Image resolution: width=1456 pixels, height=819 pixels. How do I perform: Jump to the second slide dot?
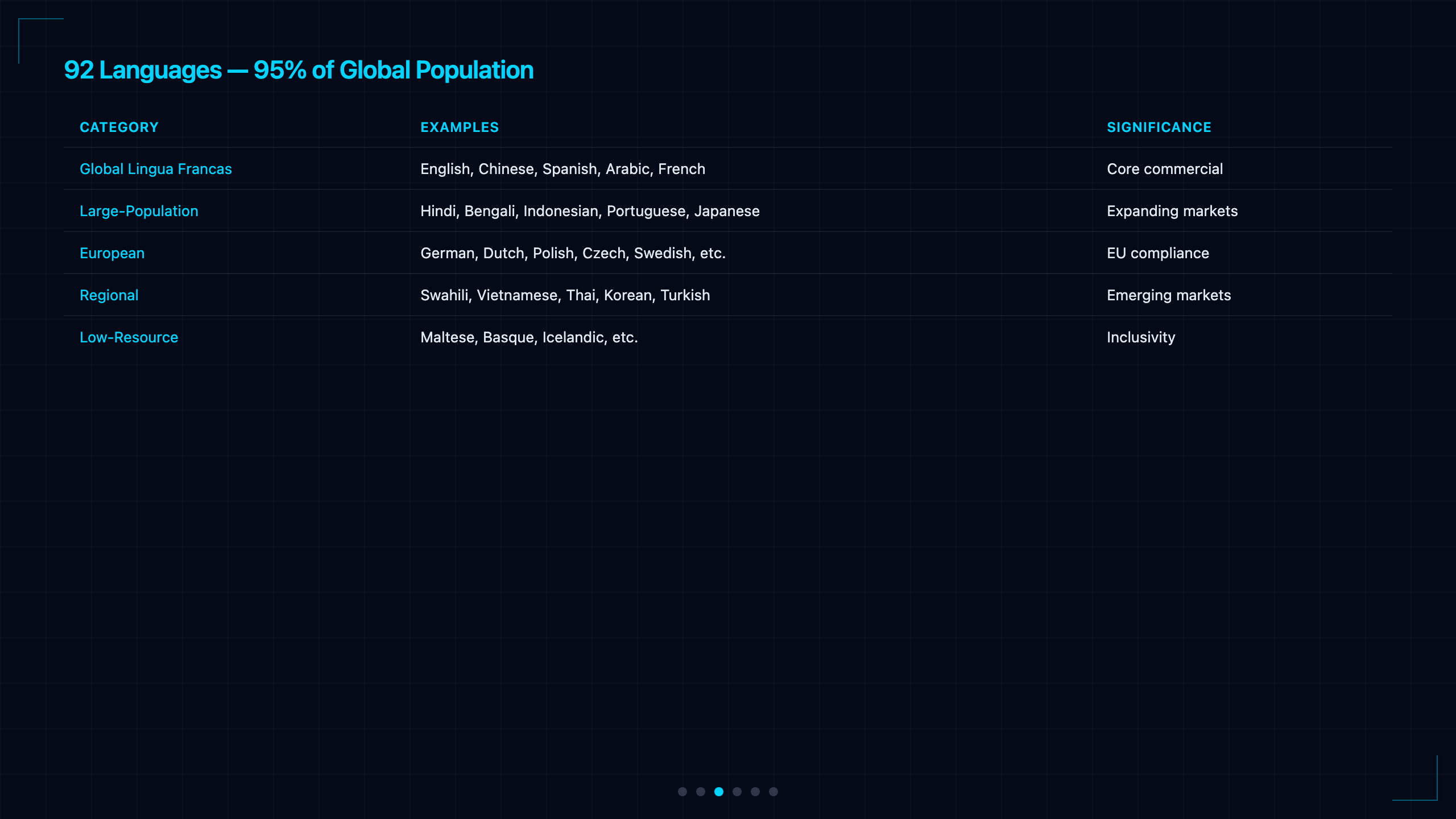[701, 792]
